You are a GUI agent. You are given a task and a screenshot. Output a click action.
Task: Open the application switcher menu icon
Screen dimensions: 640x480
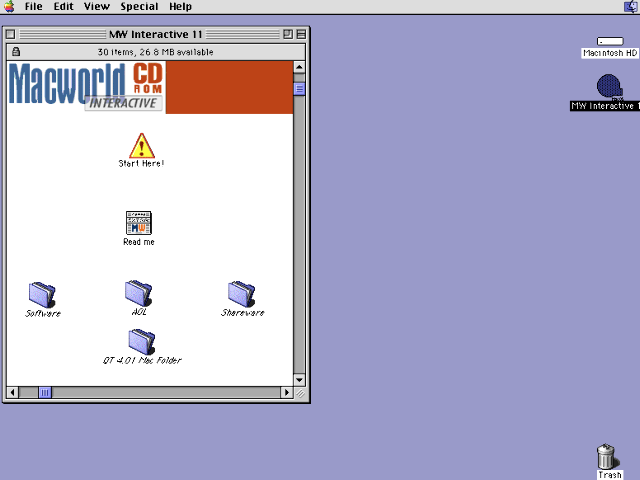click(x=631, y=7)
